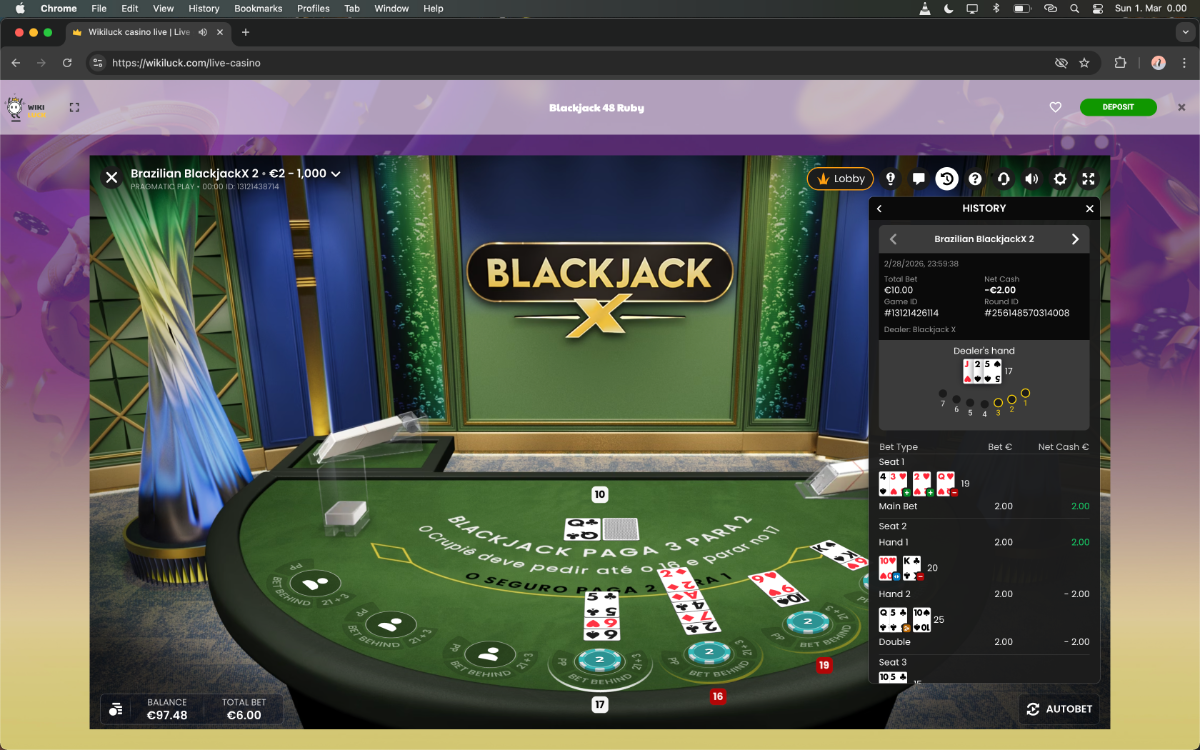The width and height of the screenshot is (1200, 750).
Task: Click the chip stack icon beside Balance
Action: [x=116, y=709]
